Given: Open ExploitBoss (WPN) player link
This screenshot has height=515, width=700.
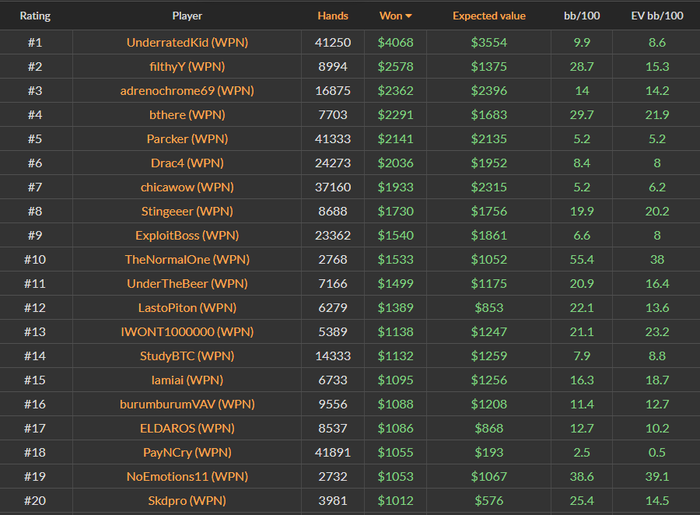Looking at the screenshot, I should click(x=187, y=235).
